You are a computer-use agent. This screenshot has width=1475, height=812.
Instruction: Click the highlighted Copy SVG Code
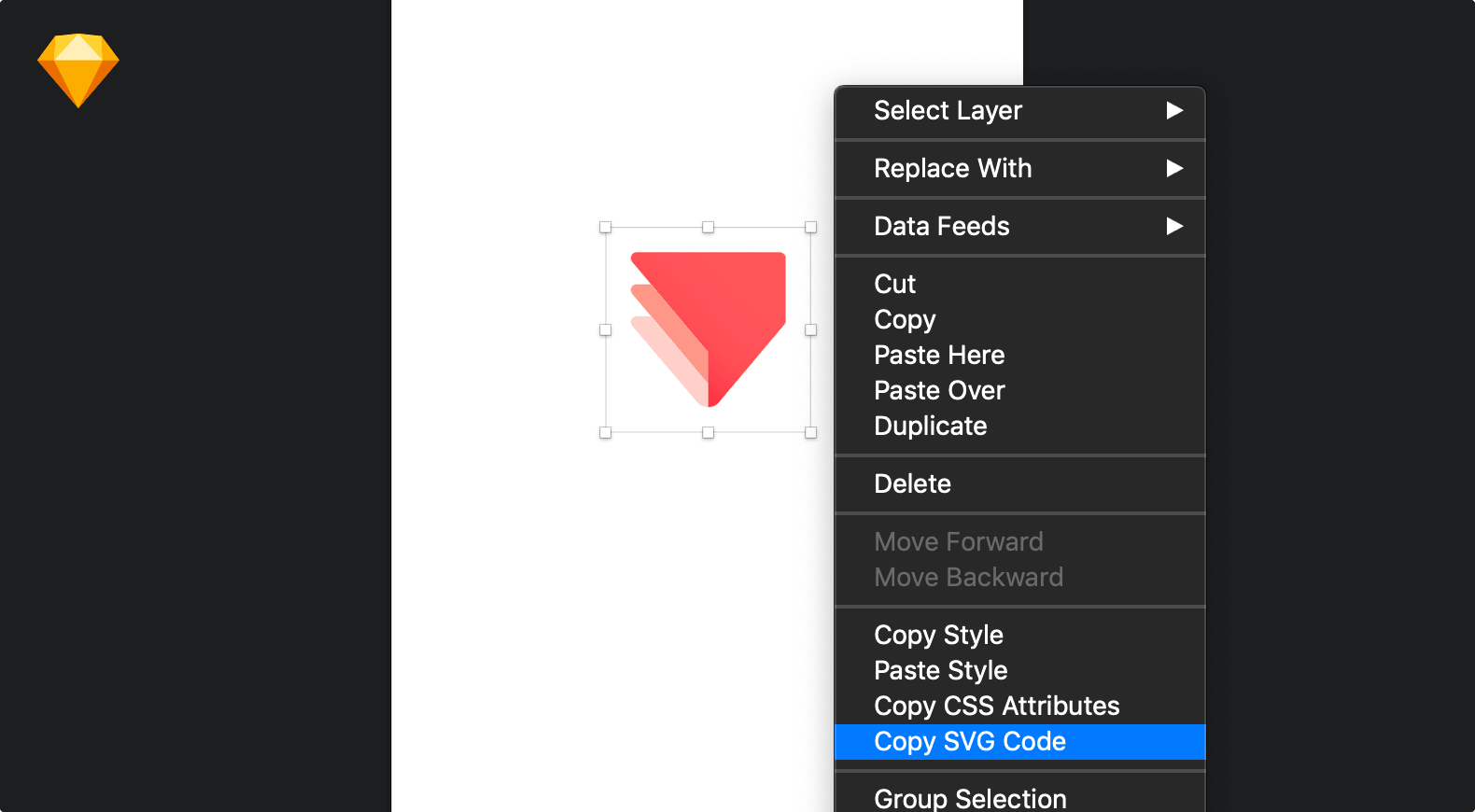[1019, 742]
